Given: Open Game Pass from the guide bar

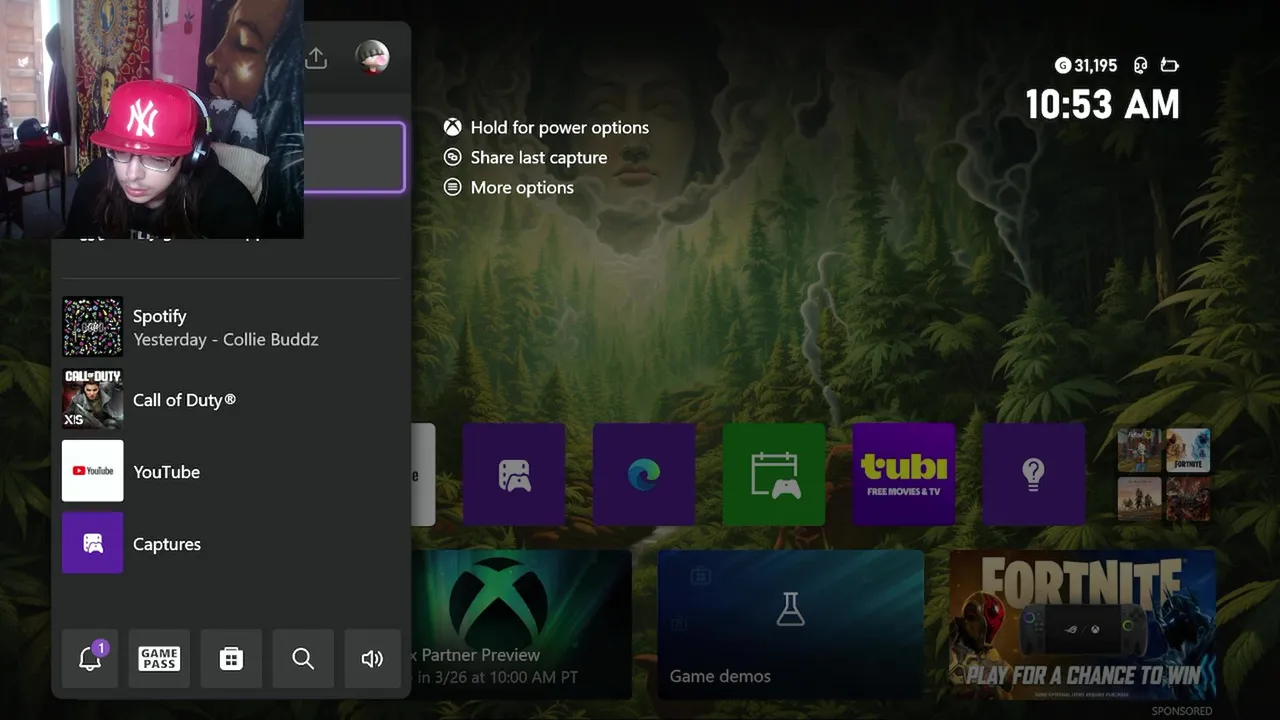Looking at the screenshot, I should click(159, 659).
